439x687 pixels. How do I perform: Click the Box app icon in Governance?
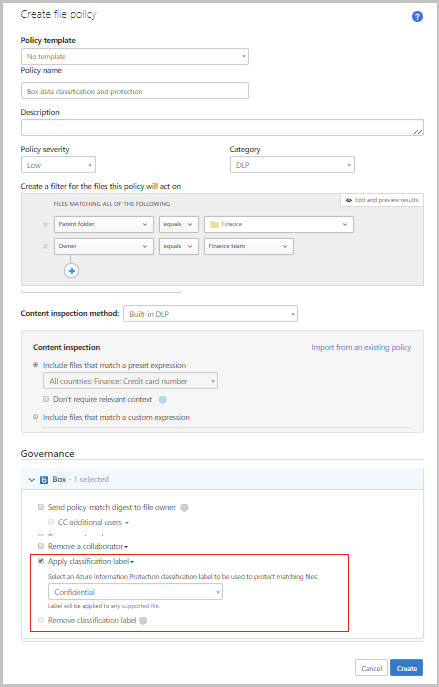click(x=44, y=480)
